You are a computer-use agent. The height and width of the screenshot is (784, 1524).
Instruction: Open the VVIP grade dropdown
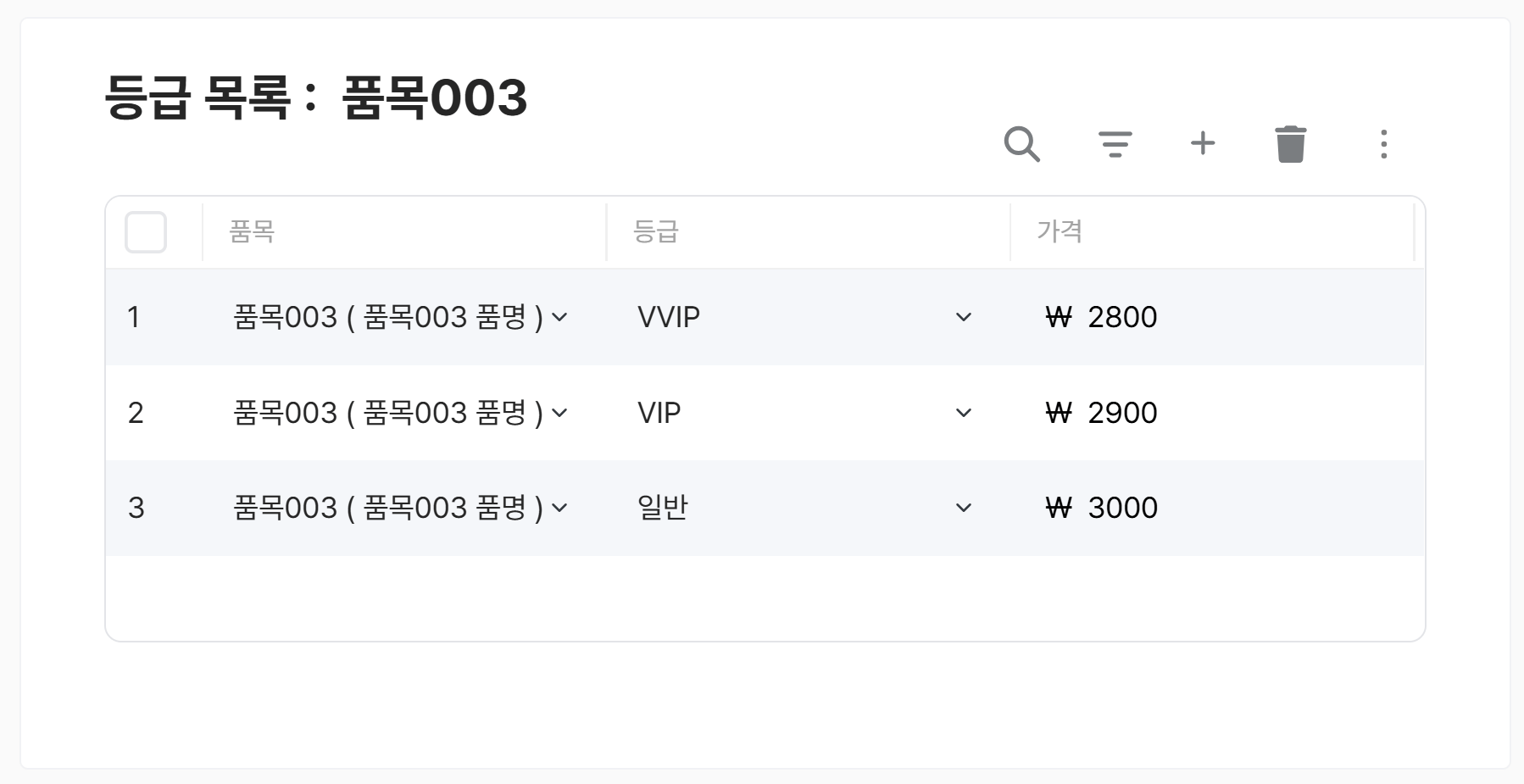962,317
